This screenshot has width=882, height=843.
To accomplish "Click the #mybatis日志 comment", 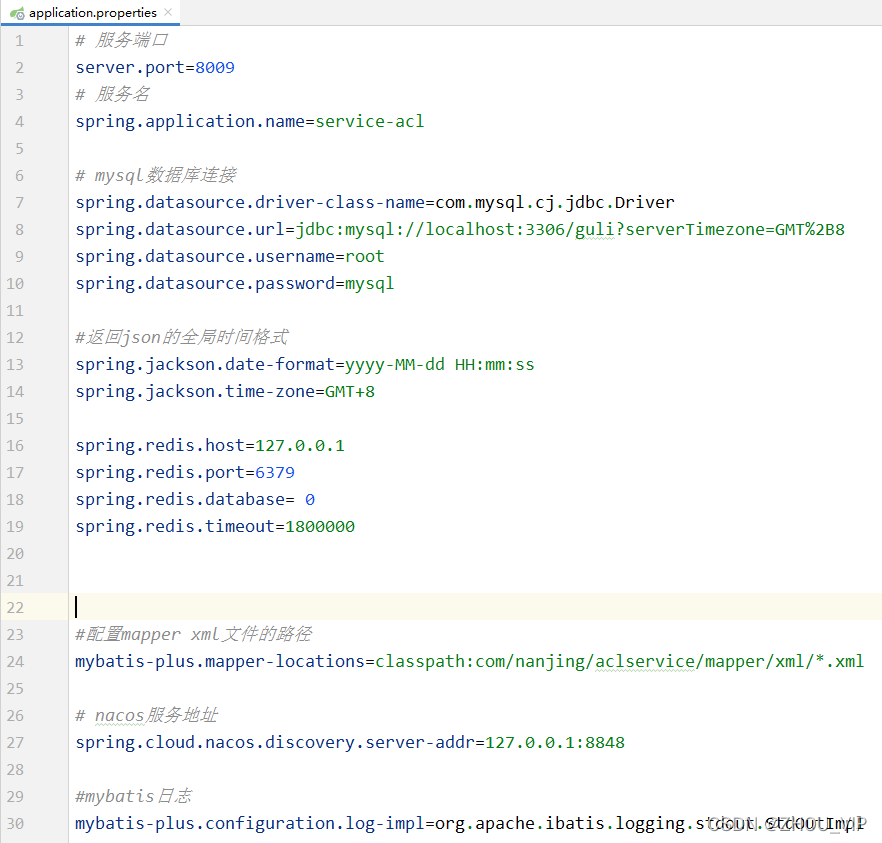I will [x=133, y=796].
